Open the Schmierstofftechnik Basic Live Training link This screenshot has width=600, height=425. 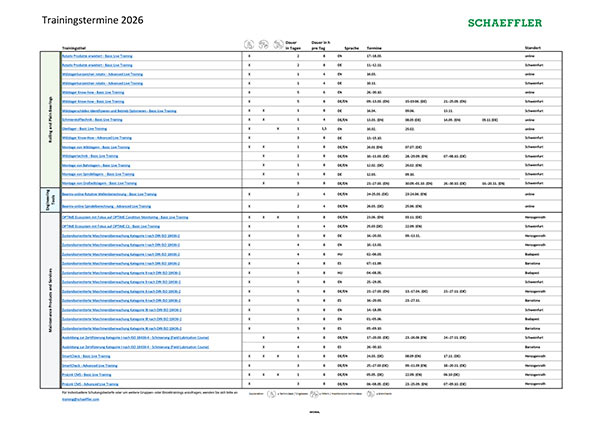[101, 119]
